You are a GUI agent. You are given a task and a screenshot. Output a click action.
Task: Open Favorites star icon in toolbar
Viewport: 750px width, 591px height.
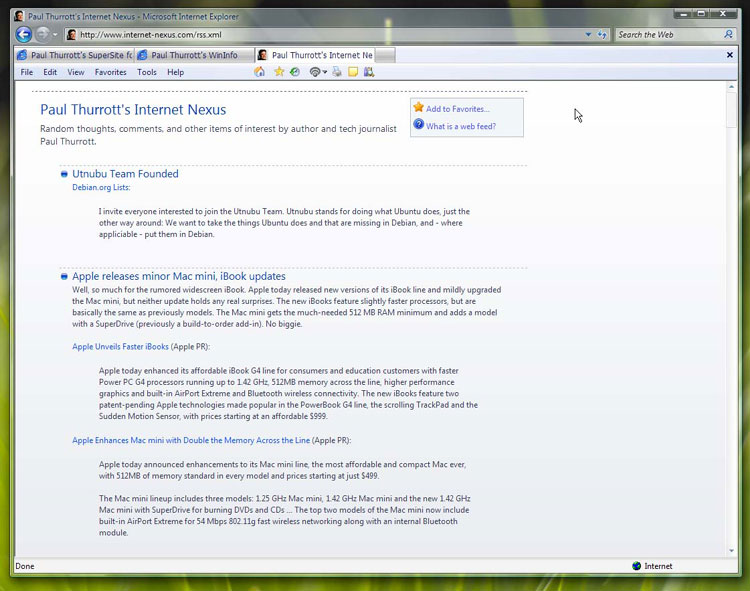pyautogui.click(x=279, y=72)
